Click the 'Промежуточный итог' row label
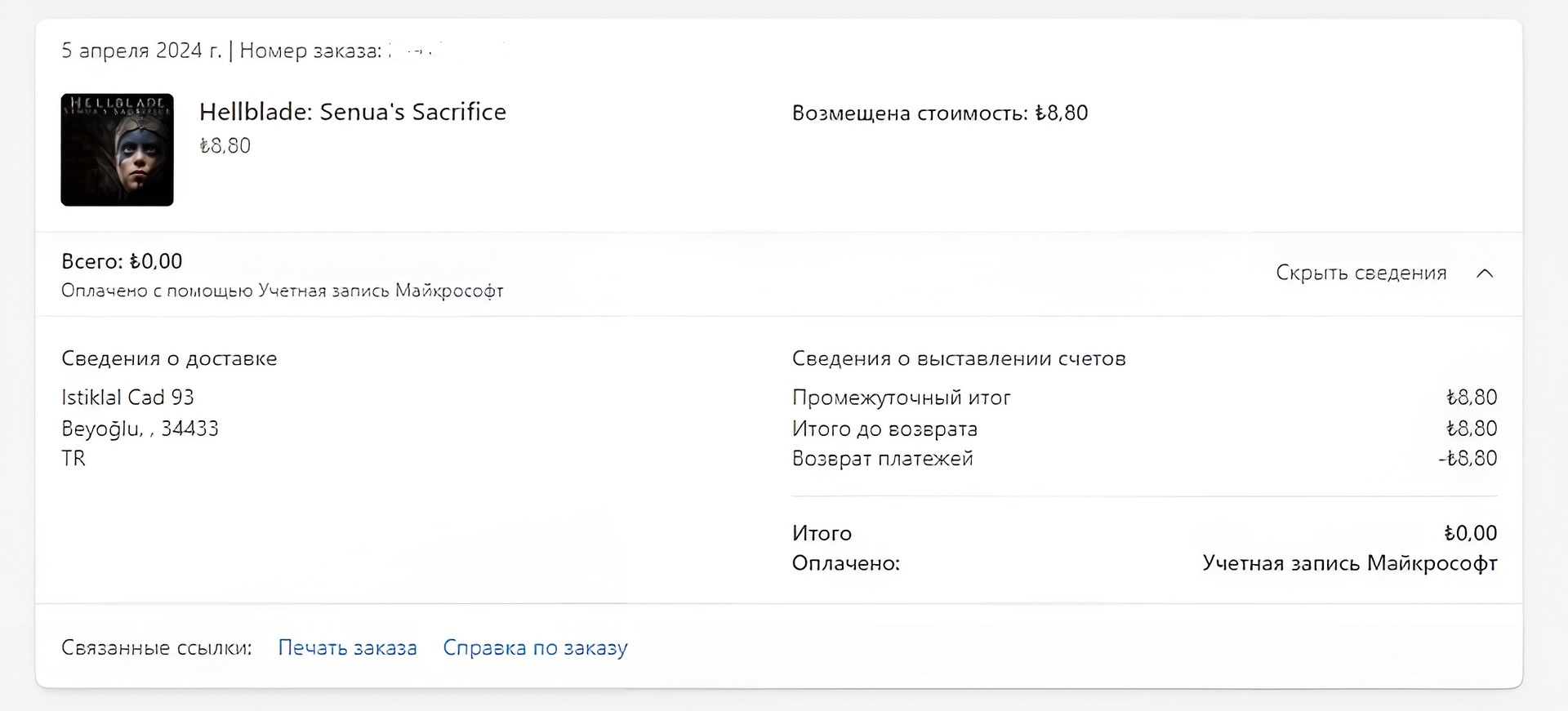Viewport: 1568px width, 711px height. pyautogui.click(x=901, y=398)
